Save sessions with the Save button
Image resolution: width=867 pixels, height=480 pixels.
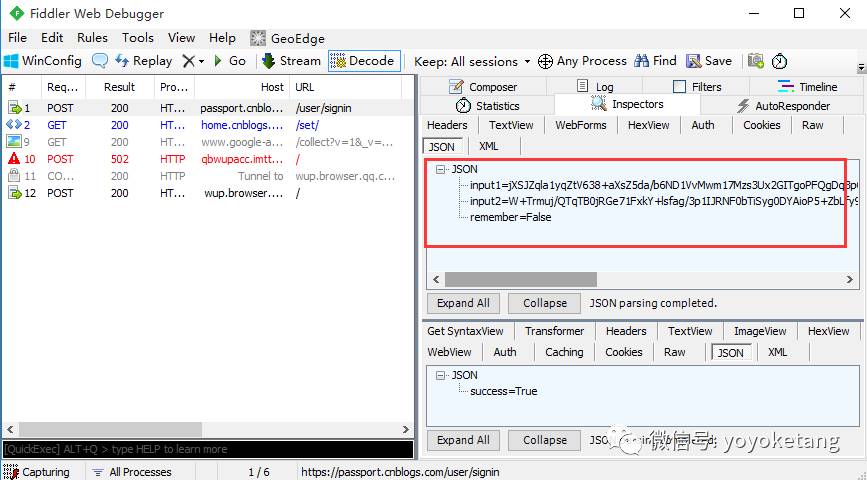click(709, 61)
